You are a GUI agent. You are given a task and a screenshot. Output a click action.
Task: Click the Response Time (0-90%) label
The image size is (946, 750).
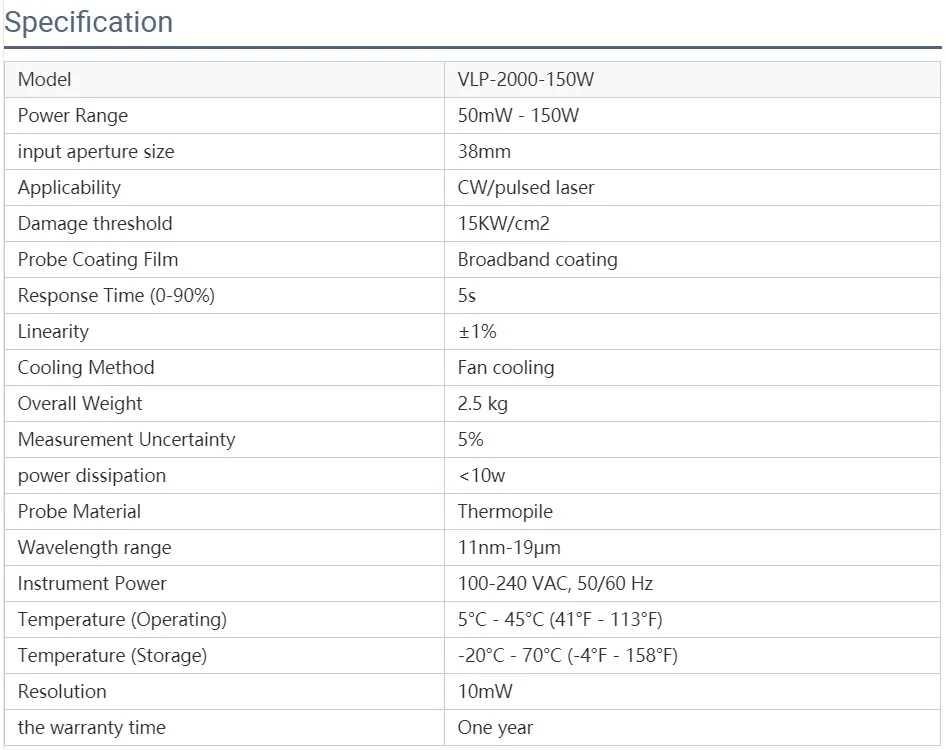pyautogui.click(x=116, y=296)
